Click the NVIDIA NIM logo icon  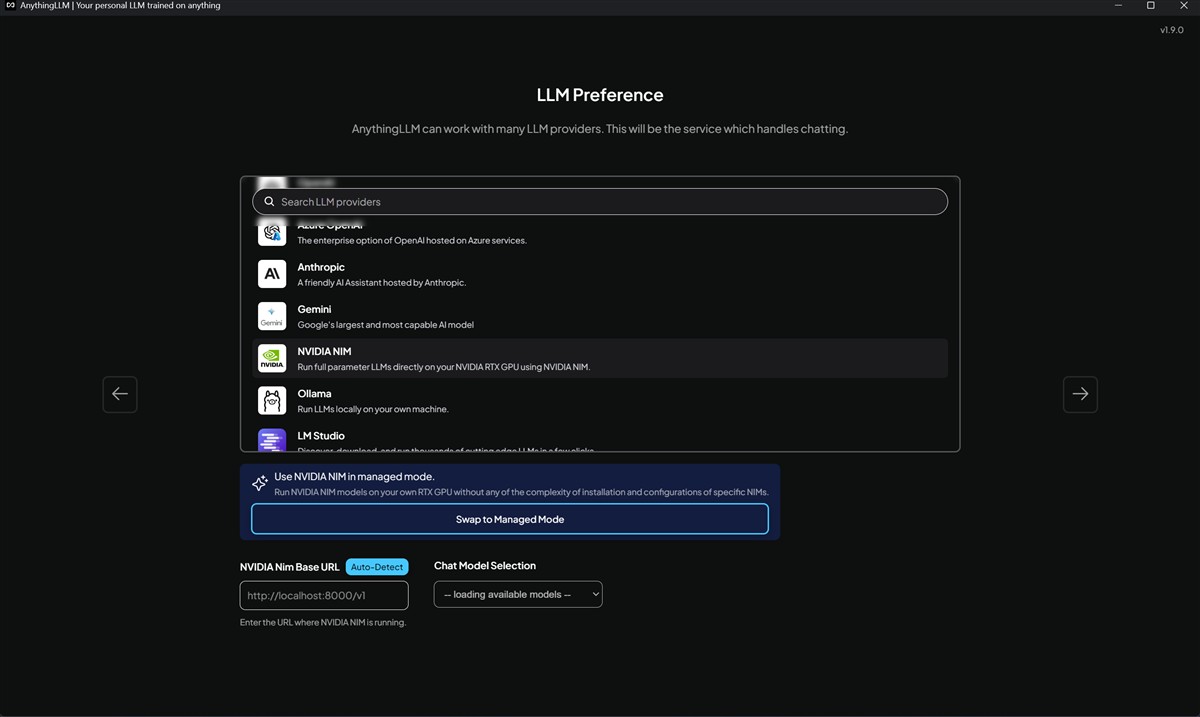click(272, 358)
